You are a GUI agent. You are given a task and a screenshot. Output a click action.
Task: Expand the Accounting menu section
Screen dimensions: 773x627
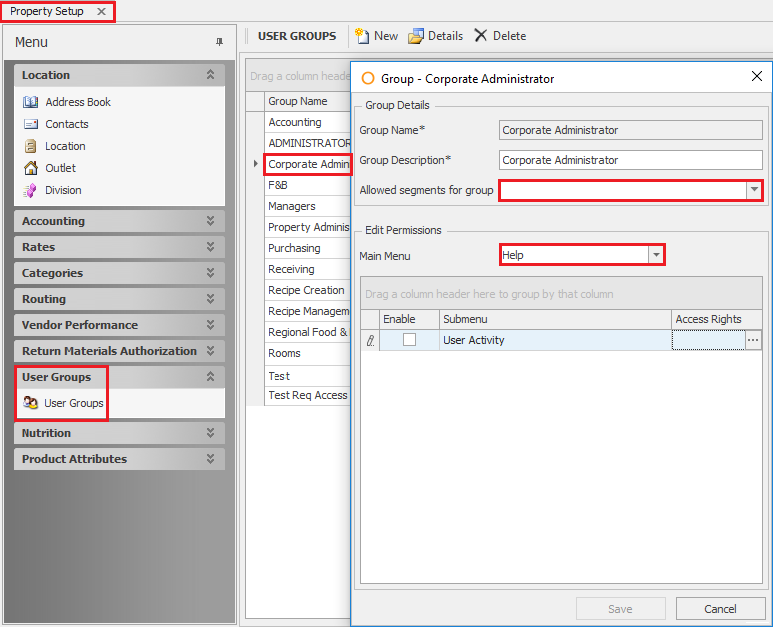(210, 221)
